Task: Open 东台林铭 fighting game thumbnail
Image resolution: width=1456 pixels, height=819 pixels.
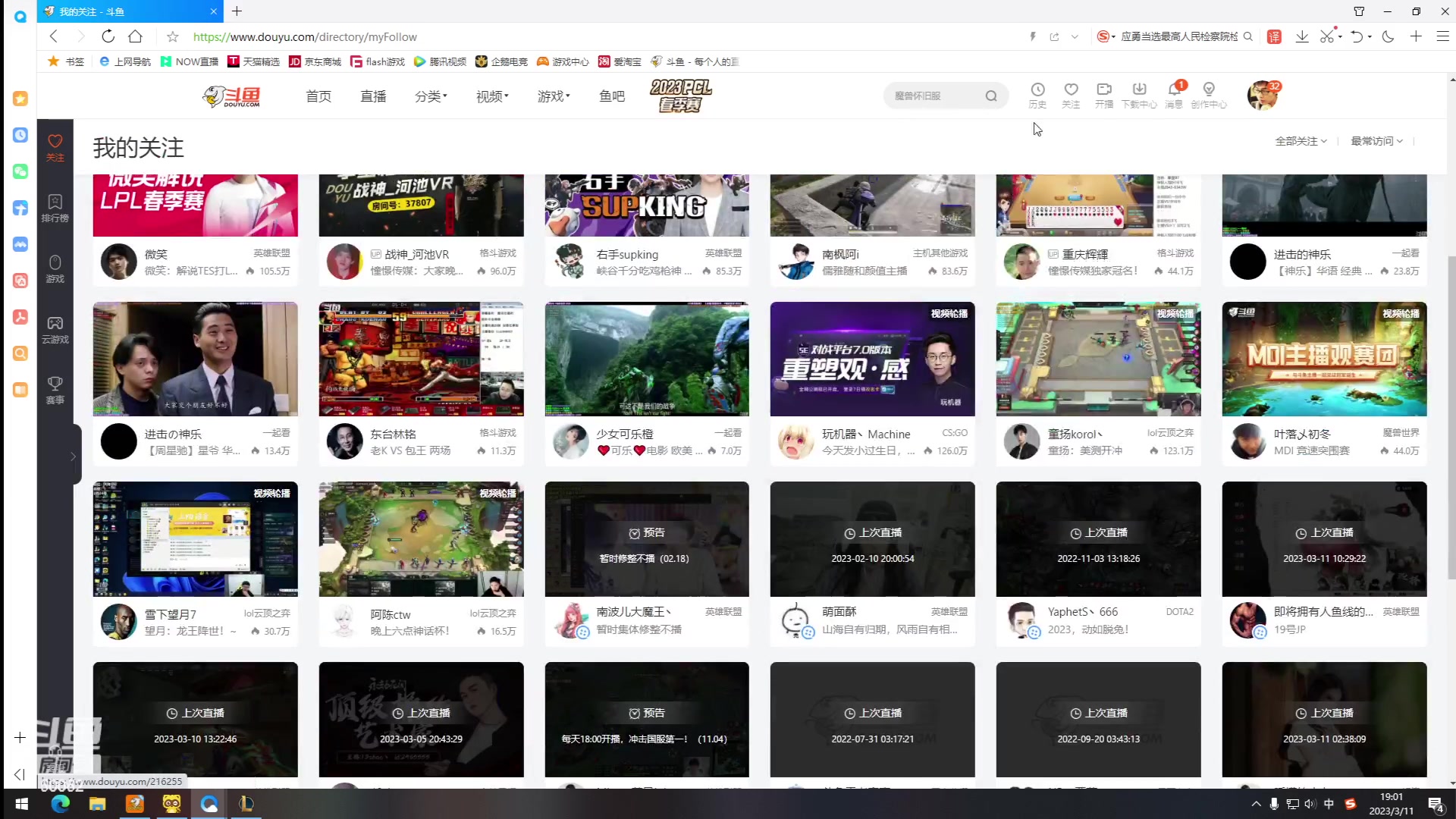Action: [421, 359]
